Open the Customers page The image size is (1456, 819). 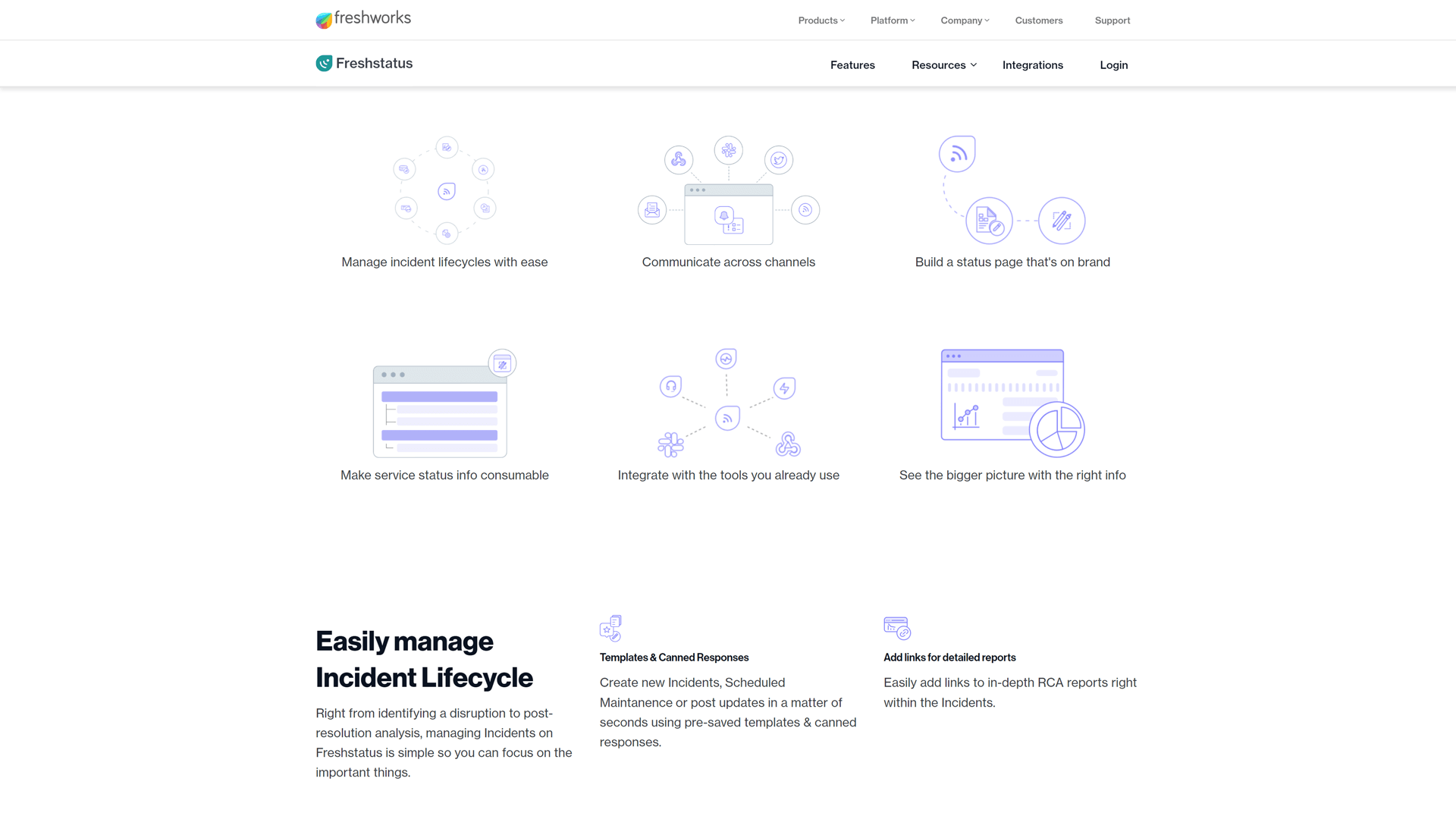pyautogui.click(x=1039, y=20)
